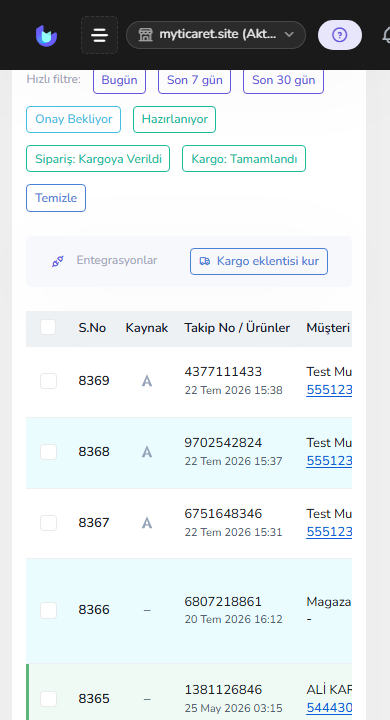Click date 22 Tem 2026 15:31

point(233,533)
